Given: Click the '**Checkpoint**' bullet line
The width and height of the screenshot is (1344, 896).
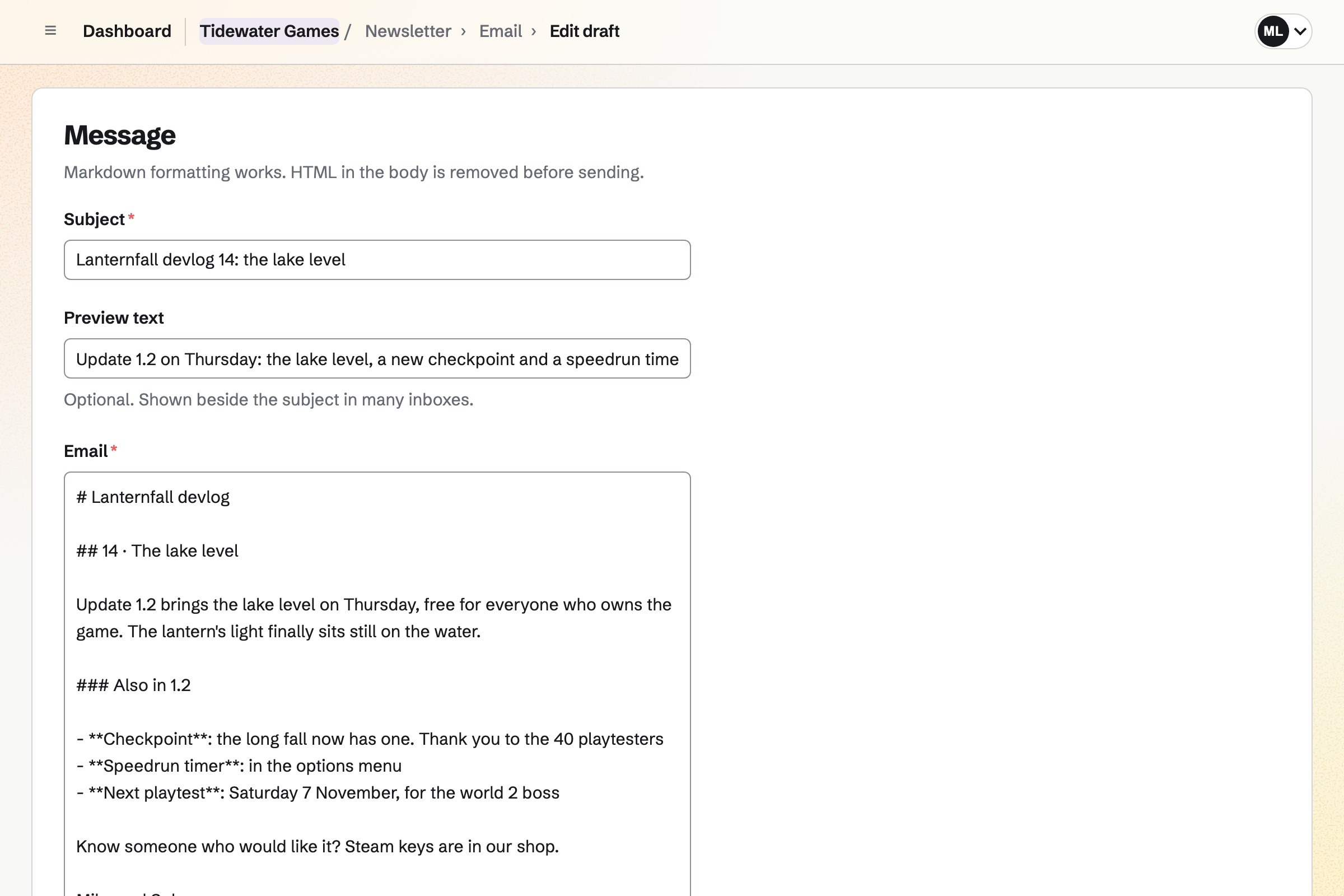Looking at the screenshot, I should point(370,739).
